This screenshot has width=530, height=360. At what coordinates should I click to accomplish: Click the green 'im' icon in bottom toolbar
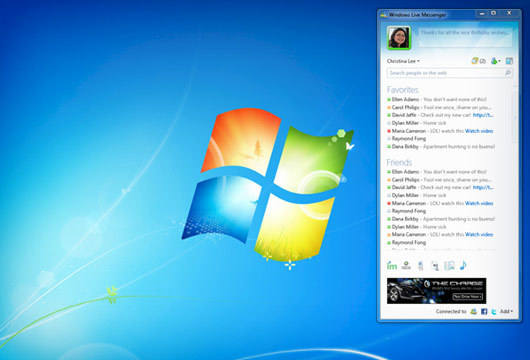click(392, 266)
